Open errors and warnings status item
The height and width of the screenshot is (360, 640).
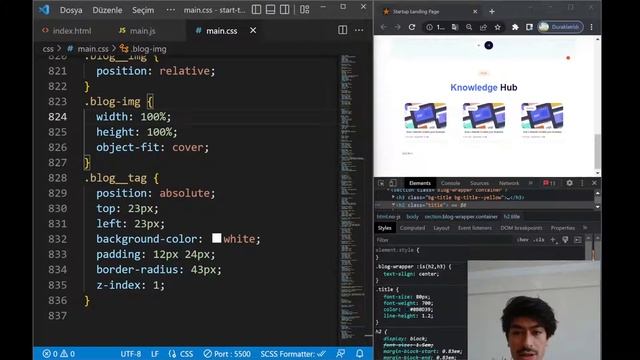click(59, 353)
